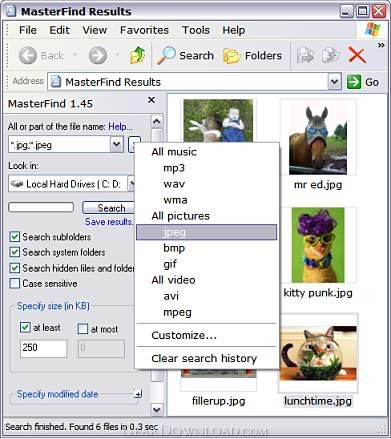Screen dimensions: 391x439
Task: Toggle Search system folders checkbox
Action: click(14, 252)
